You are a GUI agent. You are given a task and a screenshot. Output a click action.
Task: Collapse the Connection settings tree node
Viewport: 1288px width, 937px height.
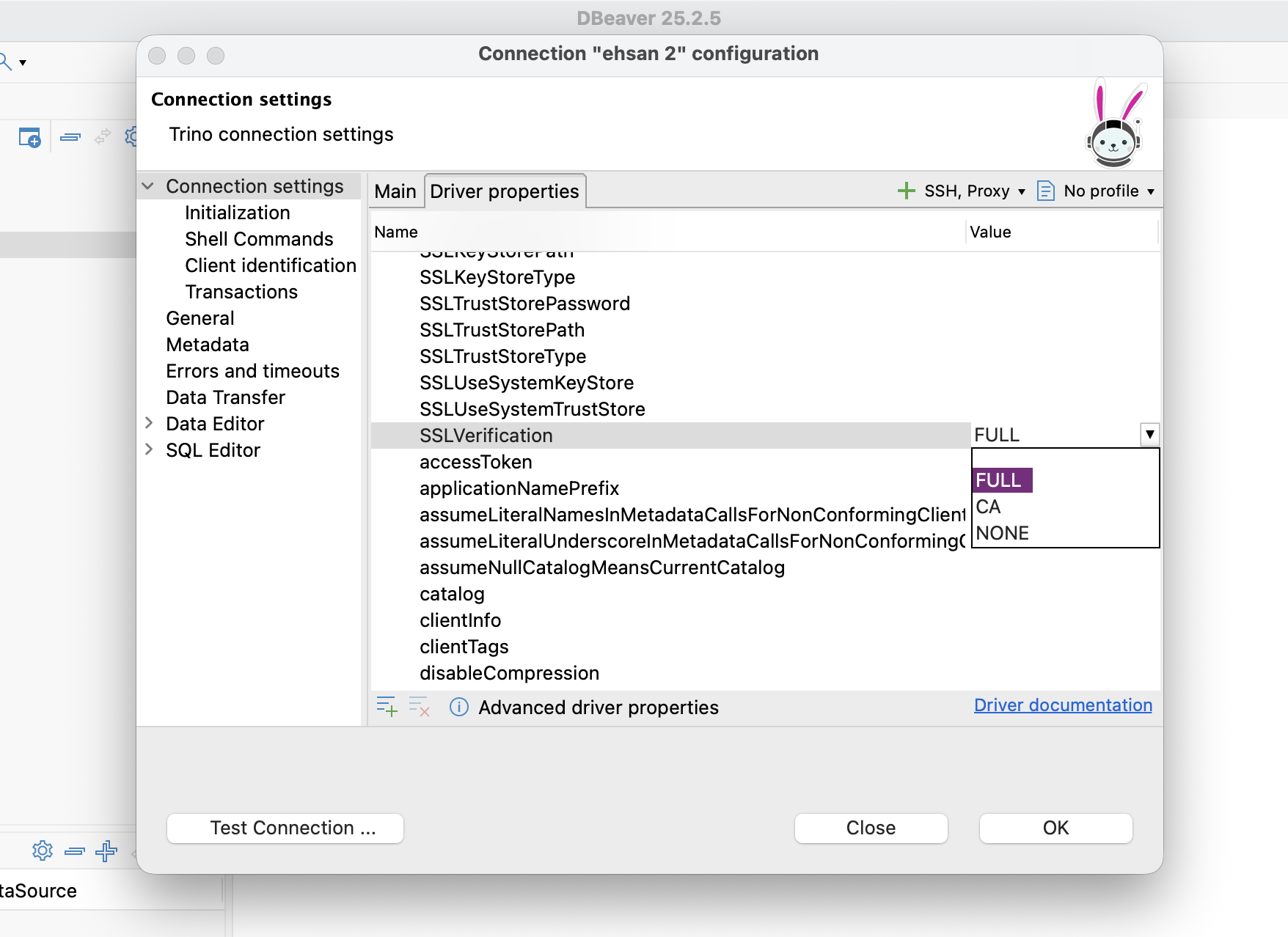[148, 186]
